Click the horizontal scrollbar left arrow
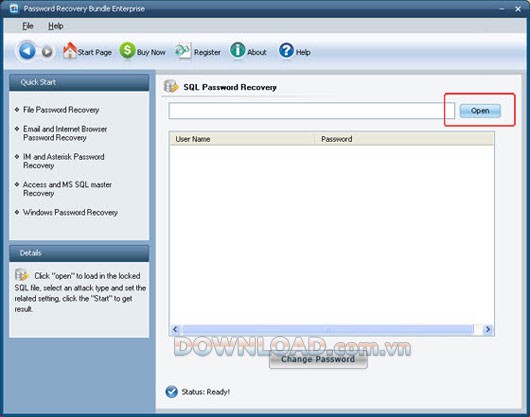 [x=175, y=329]
